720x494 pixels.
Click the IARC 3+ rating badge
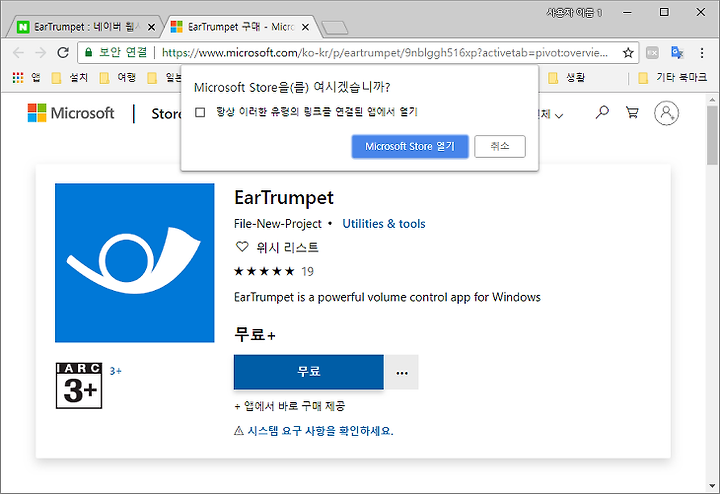click(x=79, y=385)
